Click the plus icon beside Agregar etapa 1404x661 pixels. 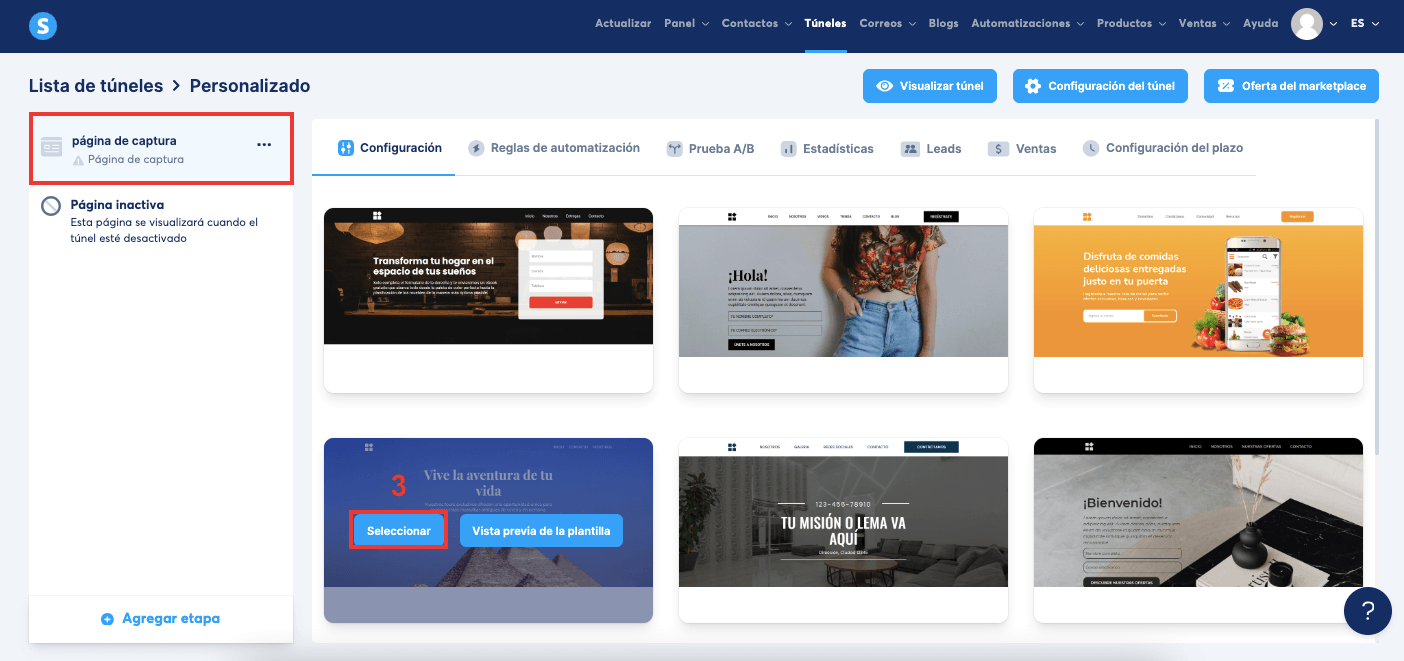click(x=108, y=619)
